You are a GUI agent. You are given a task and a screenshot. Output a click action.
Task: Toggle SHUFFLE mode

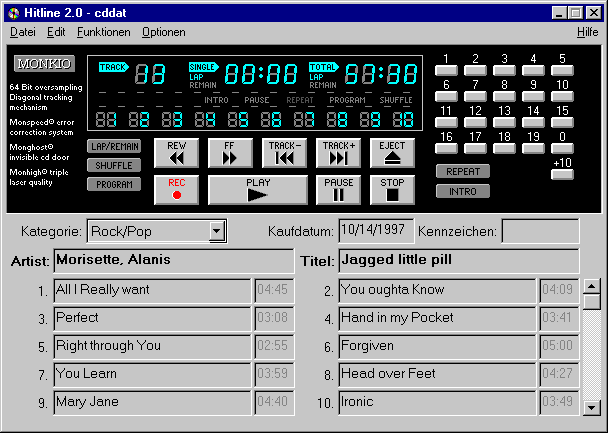[x=114, y=166]
